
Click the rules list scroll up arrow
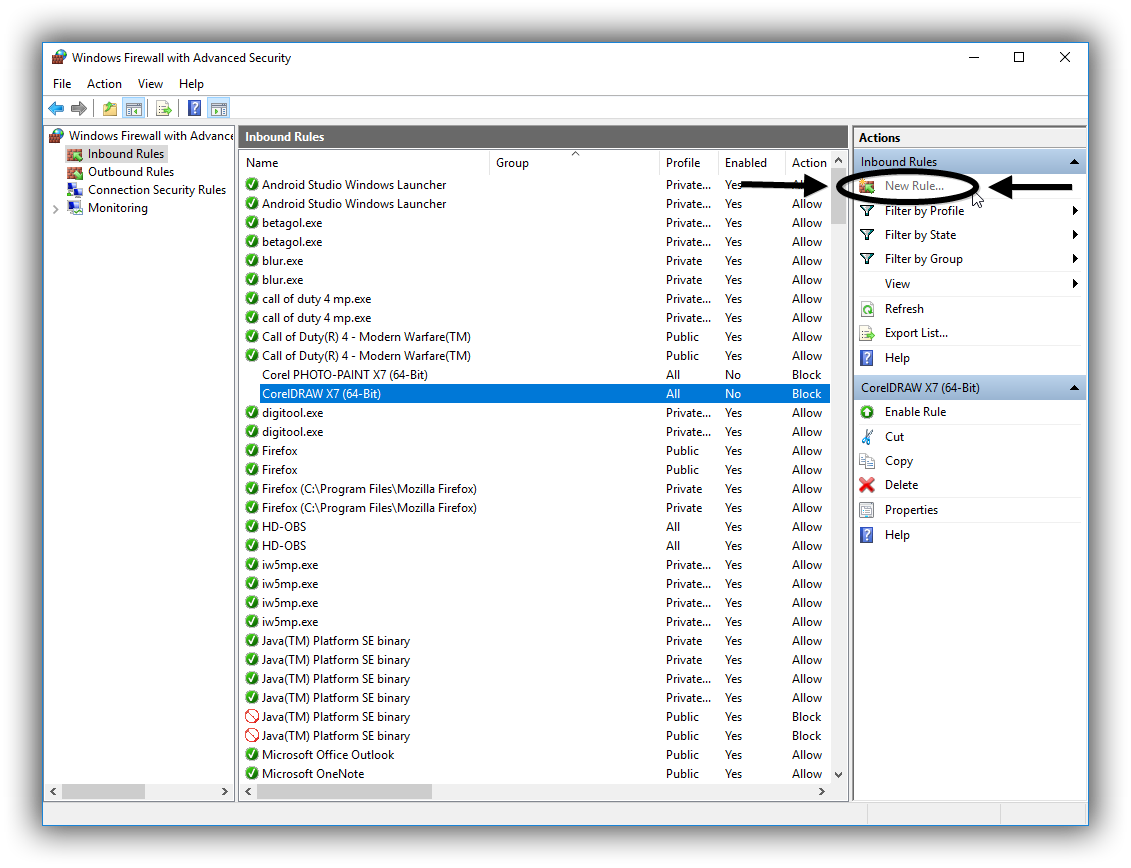tap(838, 160)
